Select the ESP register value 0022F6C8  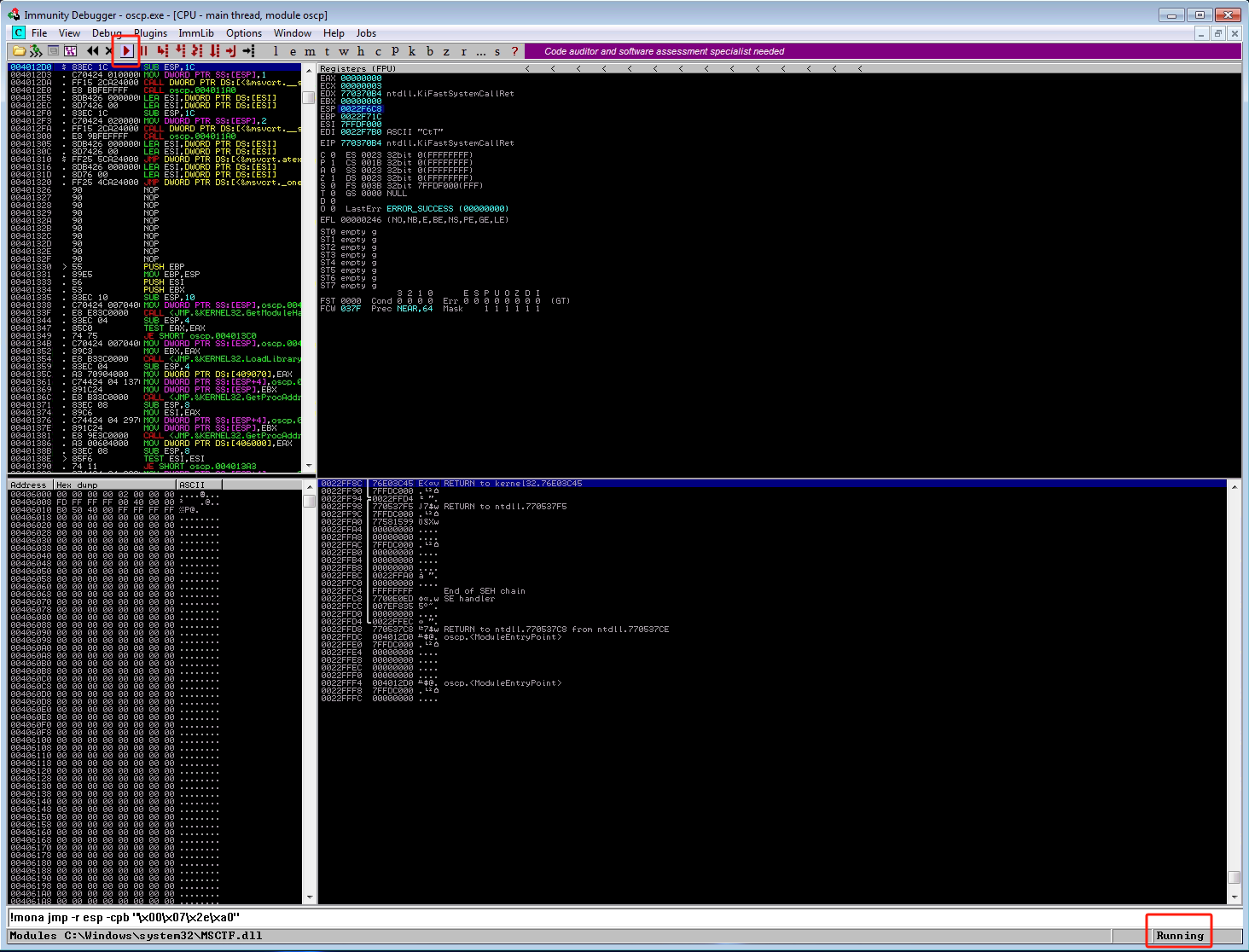pyautogui.click(x=362, y=109)
